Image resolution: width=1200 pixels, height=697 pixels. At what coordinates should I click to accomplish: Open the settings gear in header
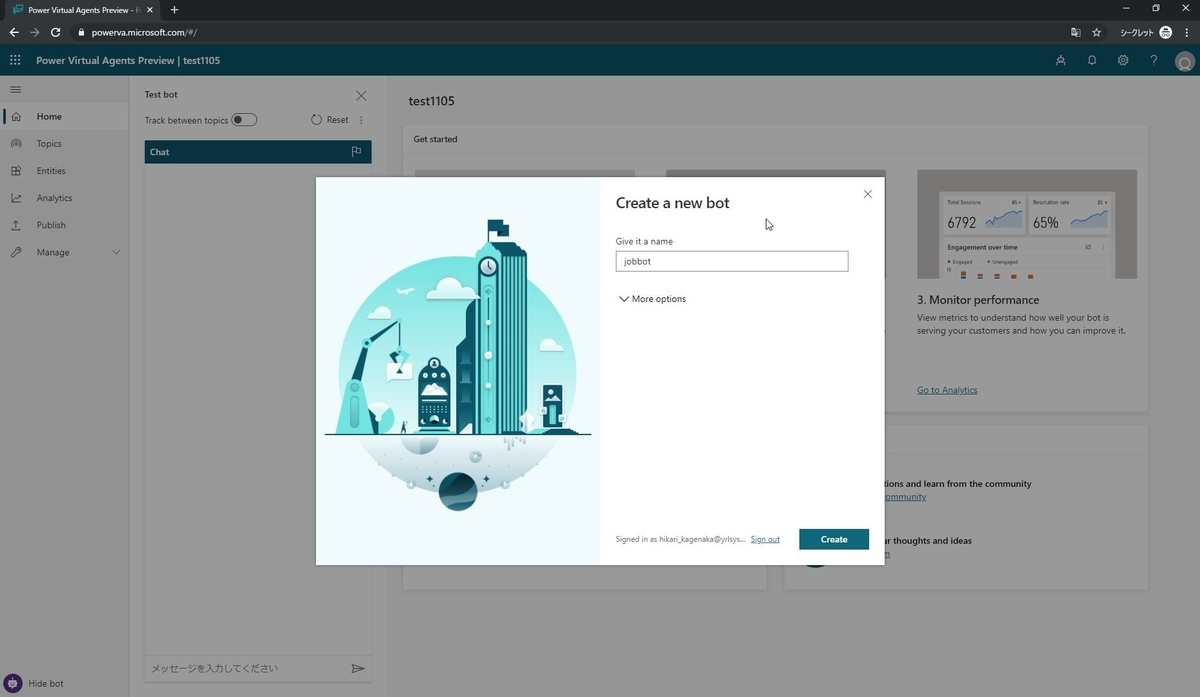point(1123,60)
